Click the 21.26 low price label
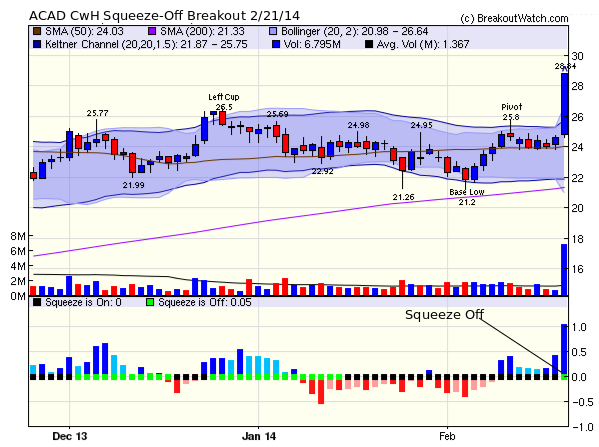 [x=403, y=197]
